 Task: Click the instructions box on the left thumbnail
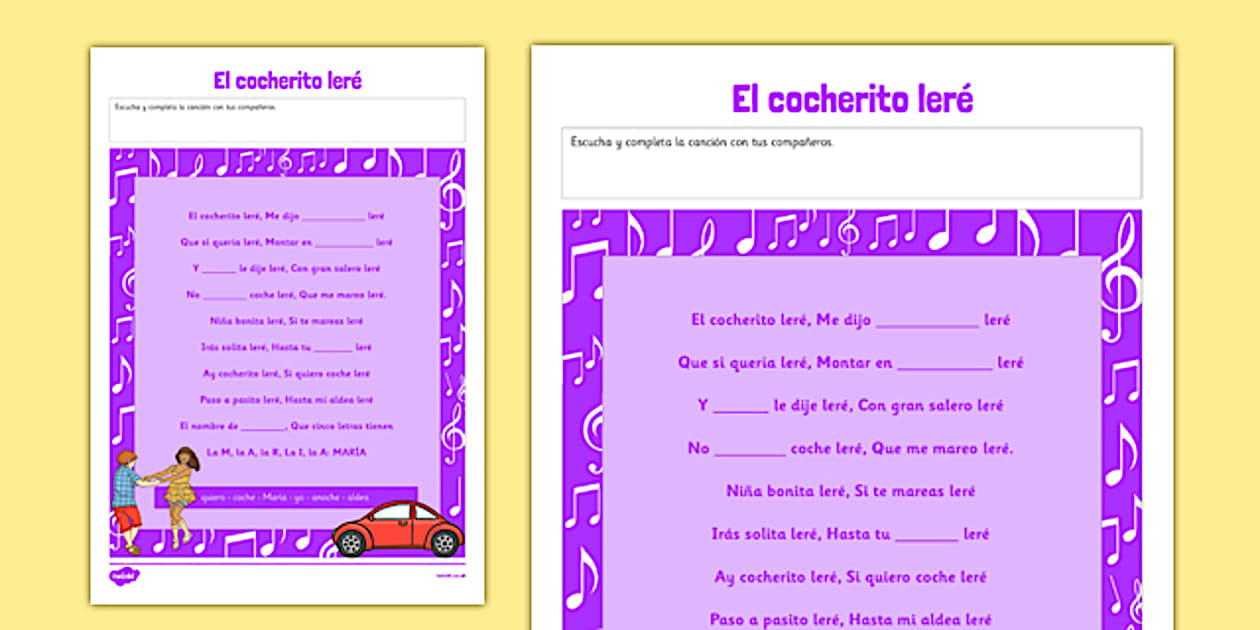(x=287, y=119)
